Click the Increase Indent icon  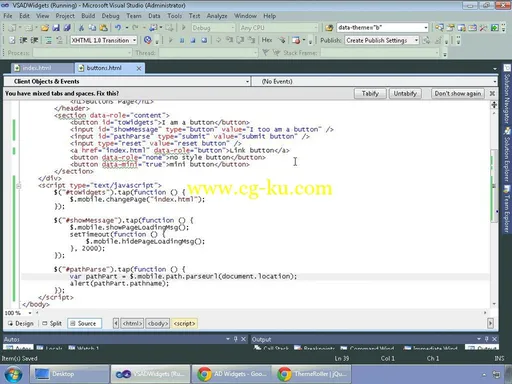[34, 40]
